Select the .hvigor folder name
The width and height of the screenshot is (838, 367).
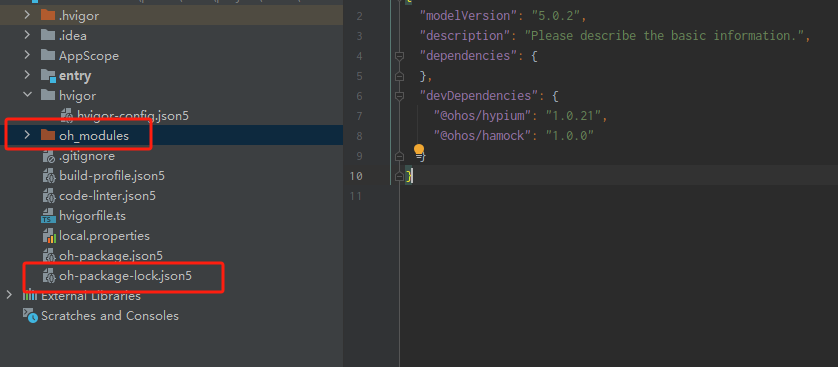(79, 15)
